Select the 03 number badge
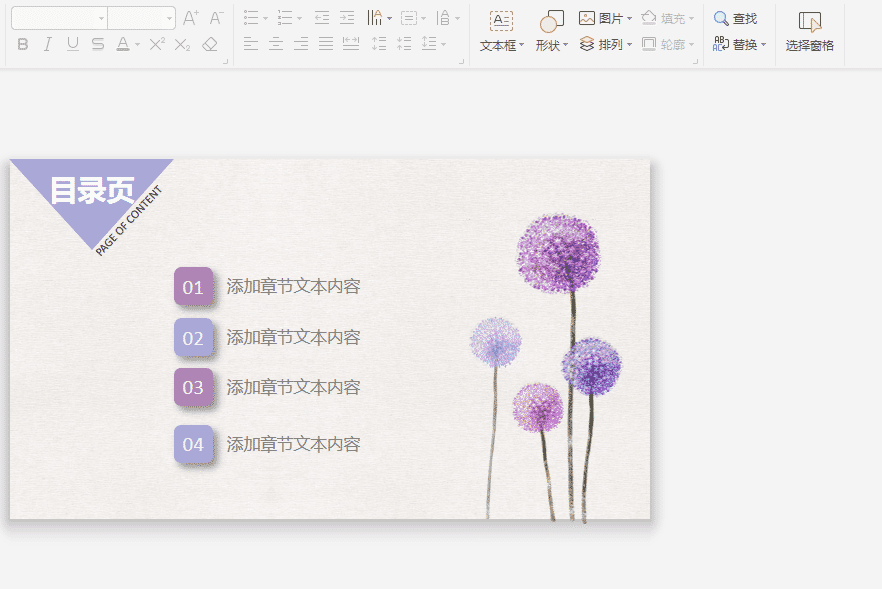 (193, 387)
